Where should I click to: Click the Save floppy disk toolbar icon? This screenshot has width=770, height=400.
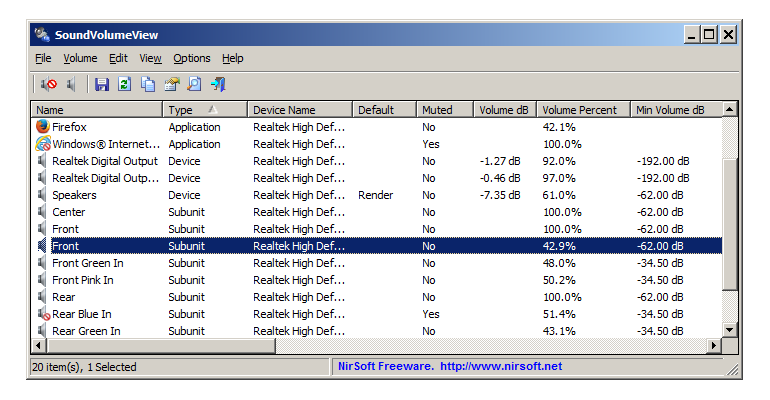click(x=102, y=84)
